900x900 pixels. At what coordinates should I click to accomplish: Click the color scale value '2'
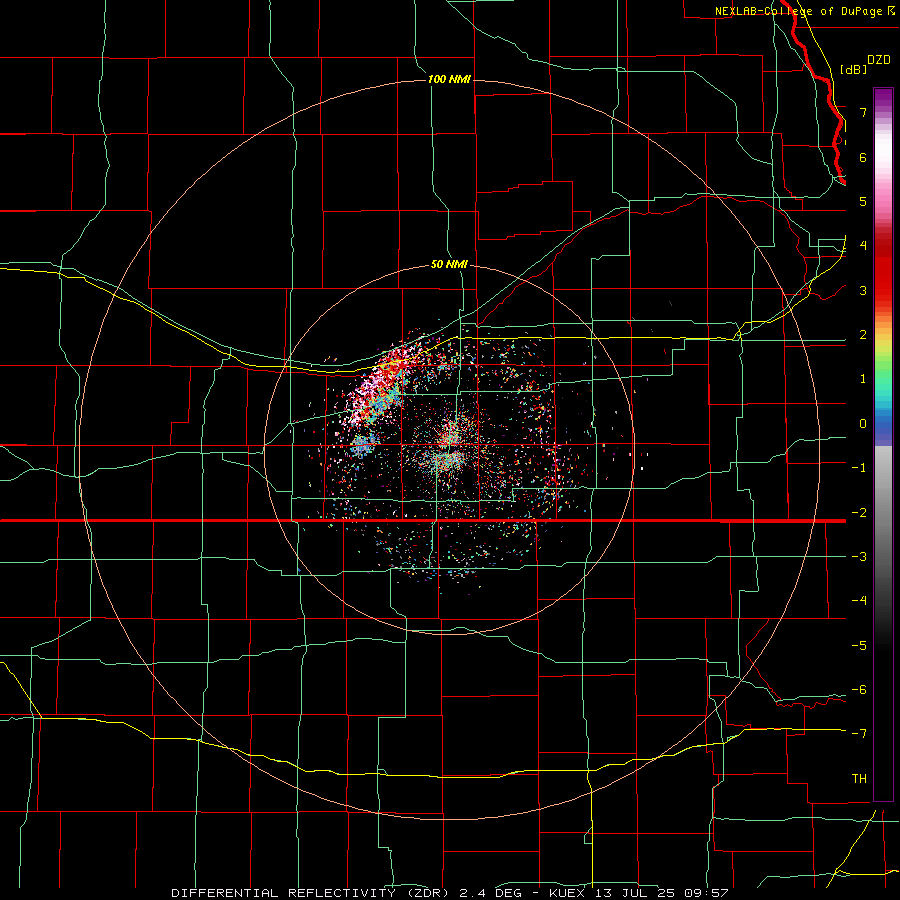pyautogui.click(x=863, y=335)
